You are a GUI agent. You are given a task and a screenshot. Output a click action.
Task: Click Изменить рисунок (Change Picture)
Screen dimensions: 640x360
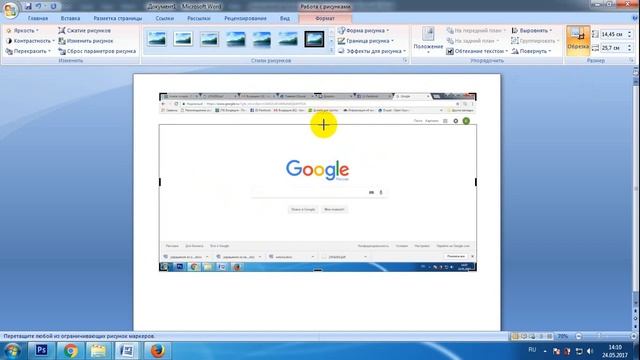tap(86, 41)
